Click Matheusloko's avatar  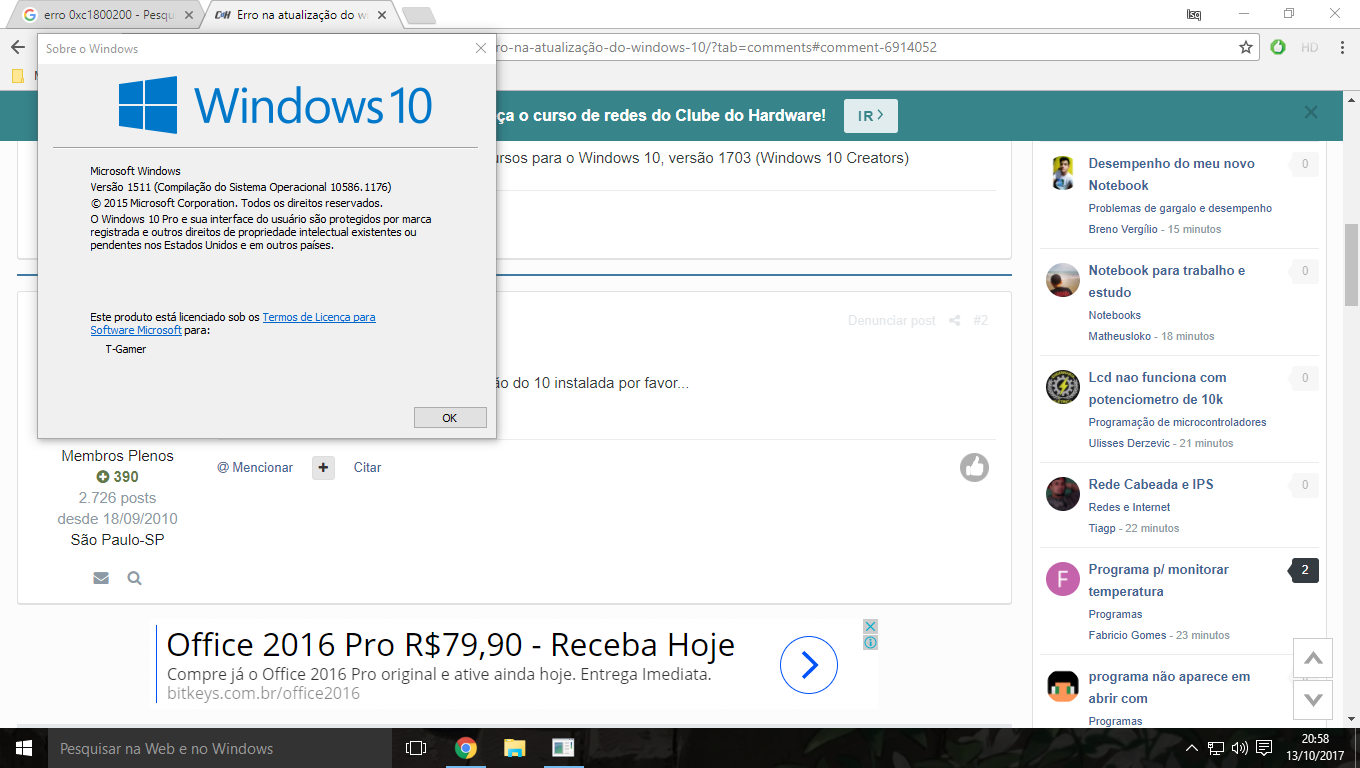(1063, 280)
